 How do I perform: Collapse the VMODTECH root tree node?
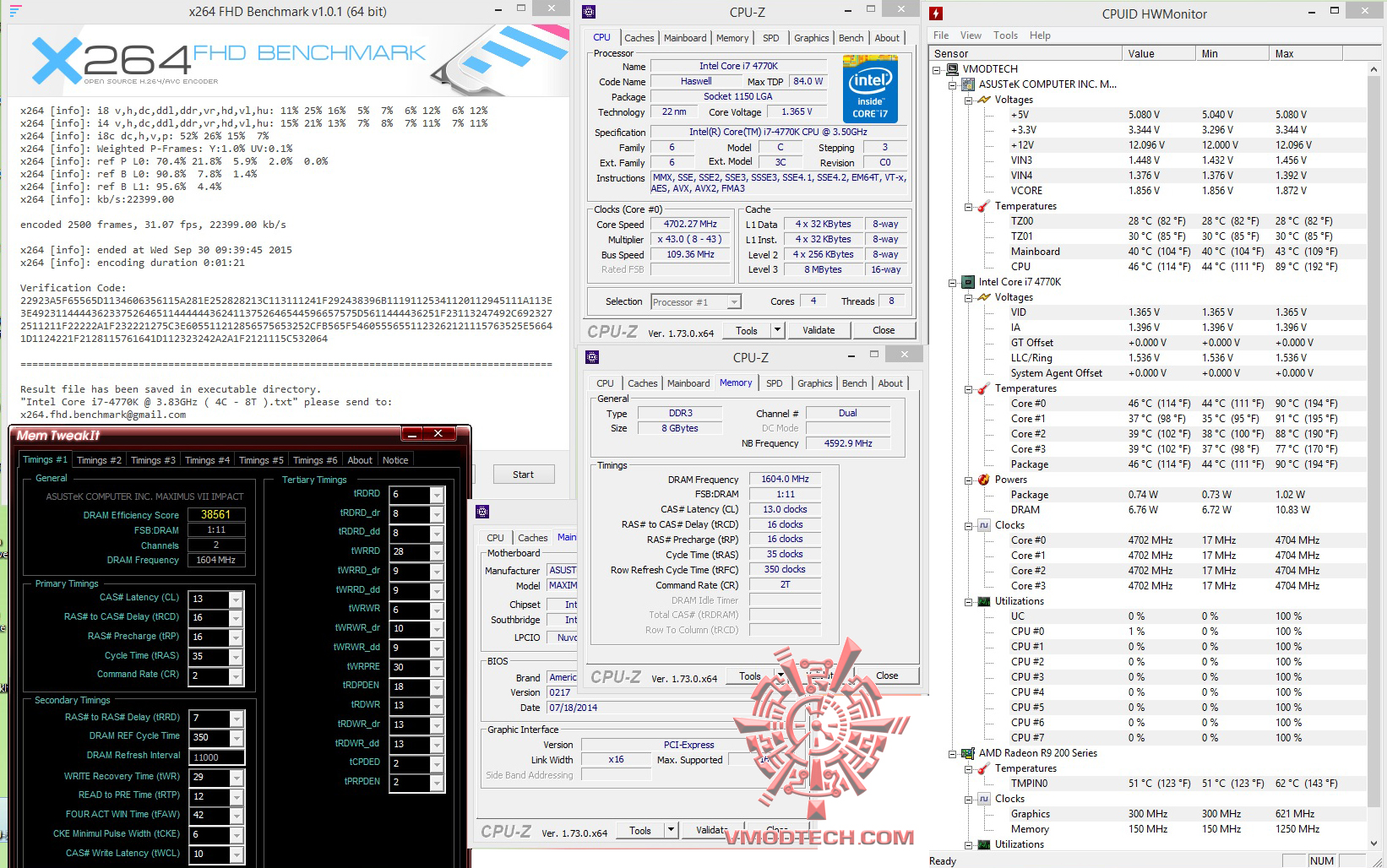pyautogui.click(x=937, y=70)
